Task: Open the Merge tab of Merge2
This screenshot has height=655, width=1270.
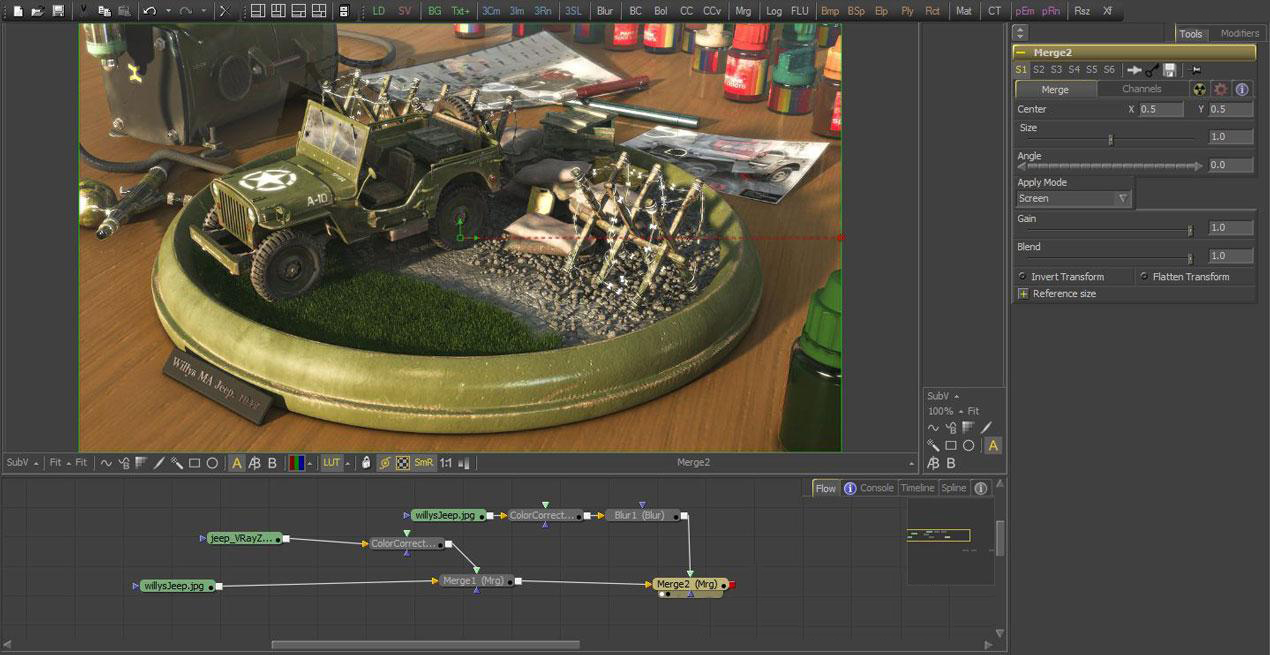Action: click(1055, 89)
